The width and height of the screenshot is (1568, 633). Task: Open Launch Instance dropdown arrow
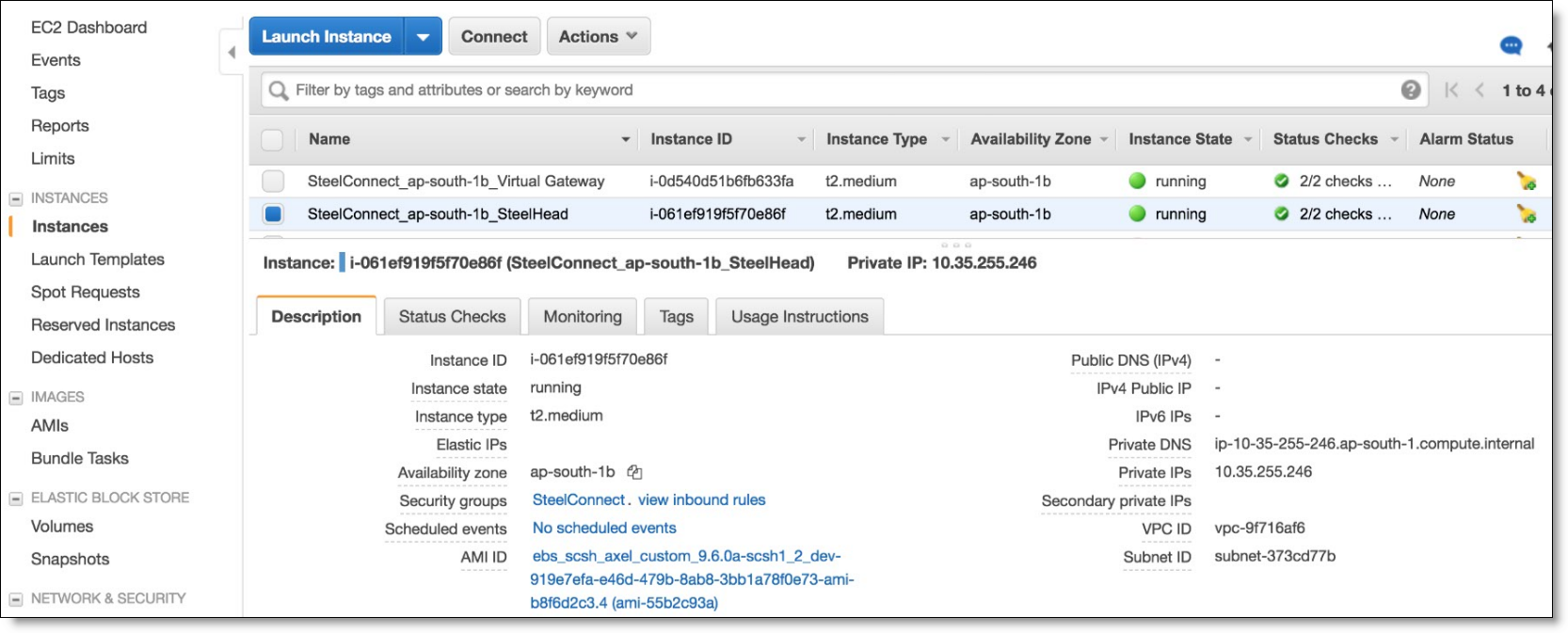423,37
